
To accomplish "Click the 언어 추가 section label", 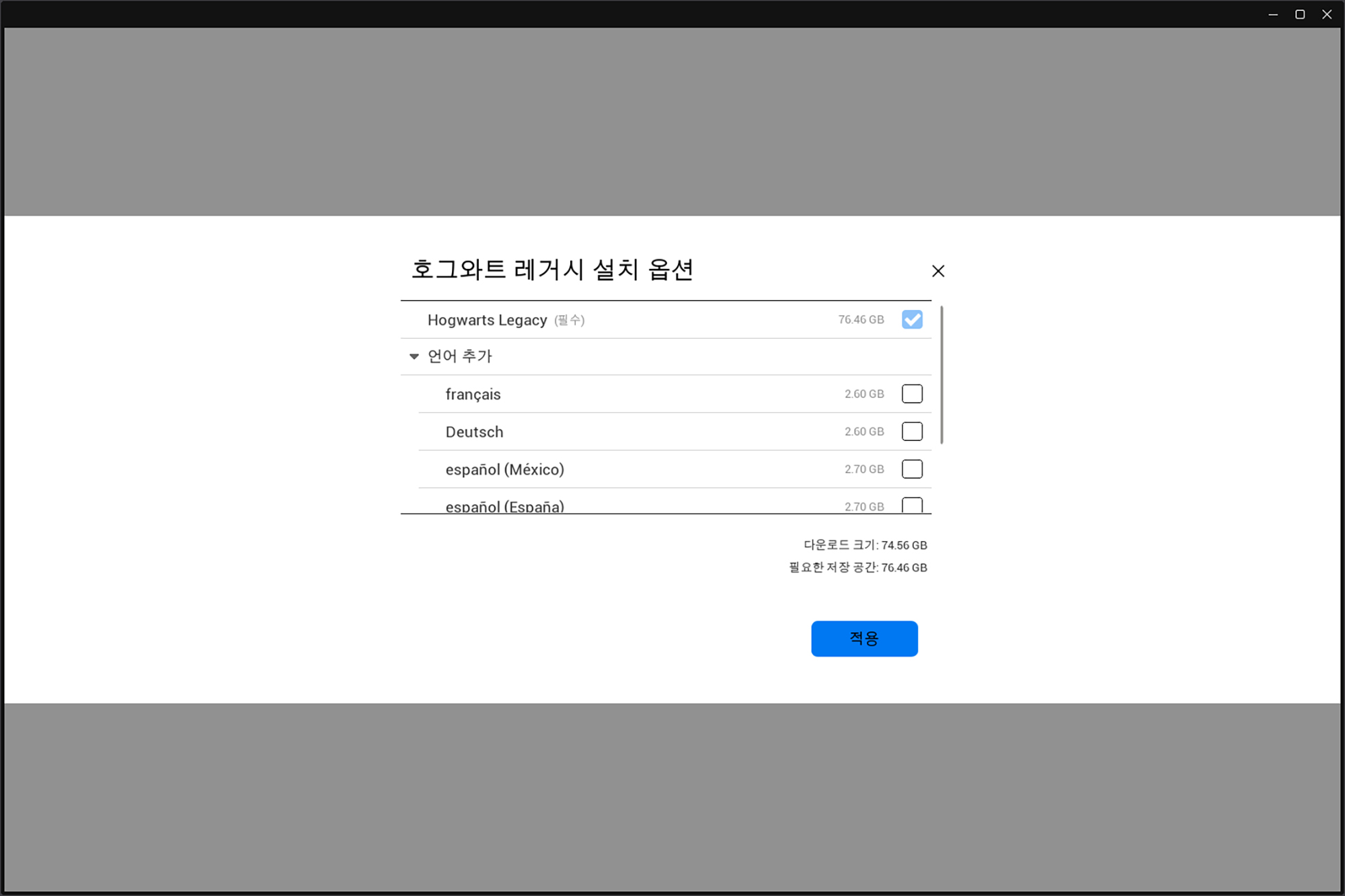I will (460, 356).
